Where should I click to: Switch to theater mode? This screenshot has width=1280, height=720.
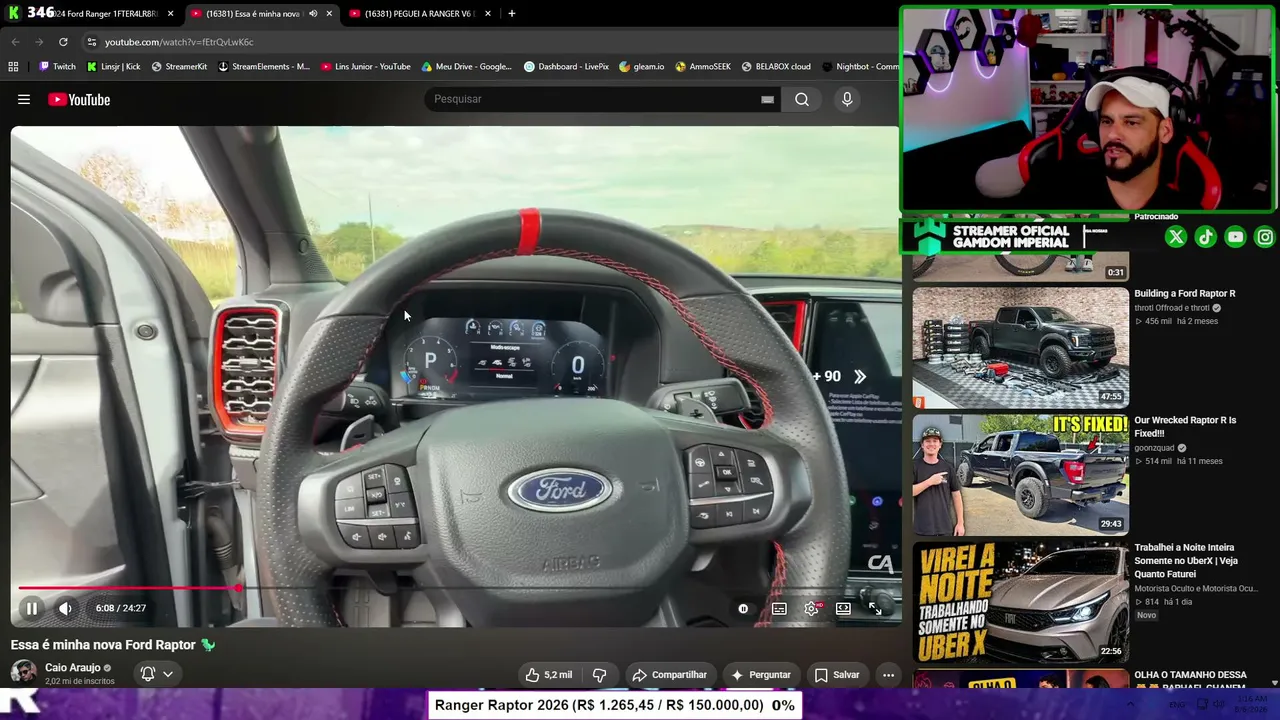(843, 608)
